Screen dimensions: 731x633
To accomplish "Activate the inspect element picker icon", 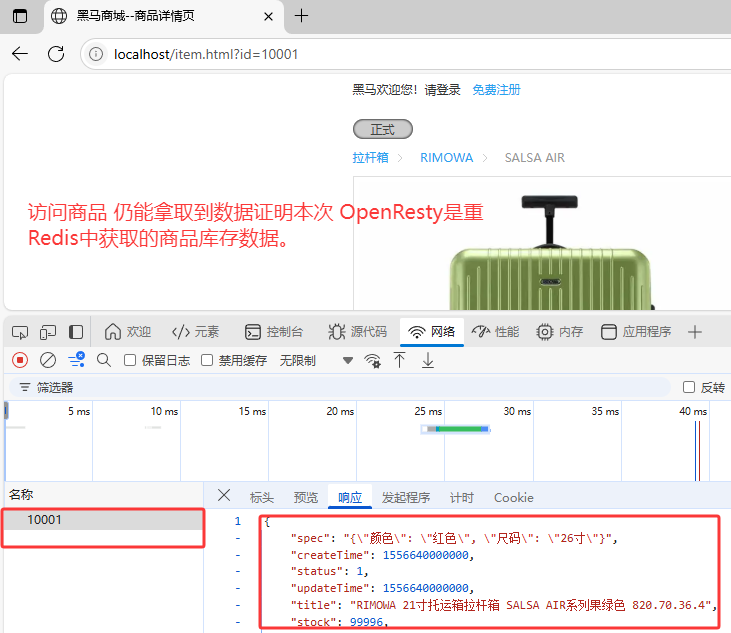I will point(20,332).
